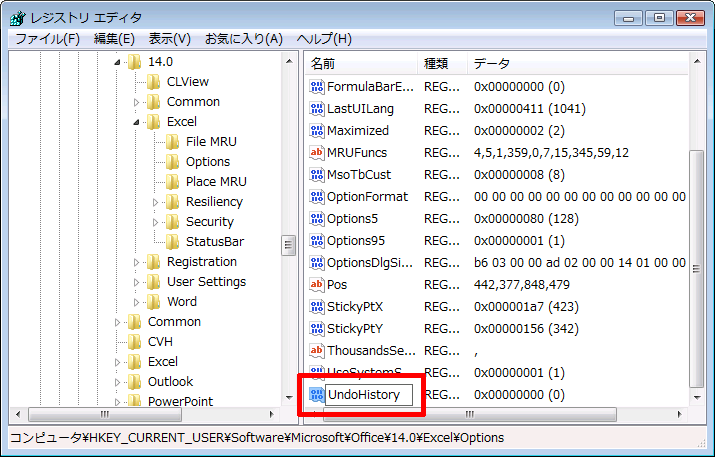This screenshot has height=457, width=715.
Task: Click the Options95 DWORD icon
Action: 316,240
